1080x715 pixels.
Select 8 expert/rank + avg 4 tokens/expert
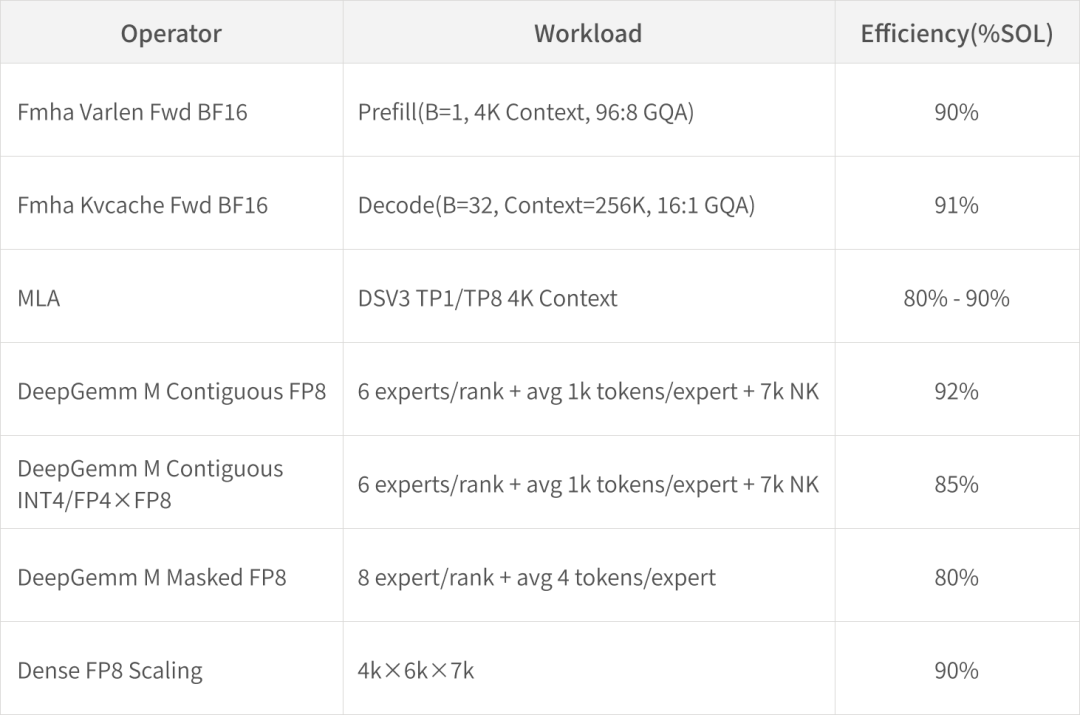pos(537,577)
